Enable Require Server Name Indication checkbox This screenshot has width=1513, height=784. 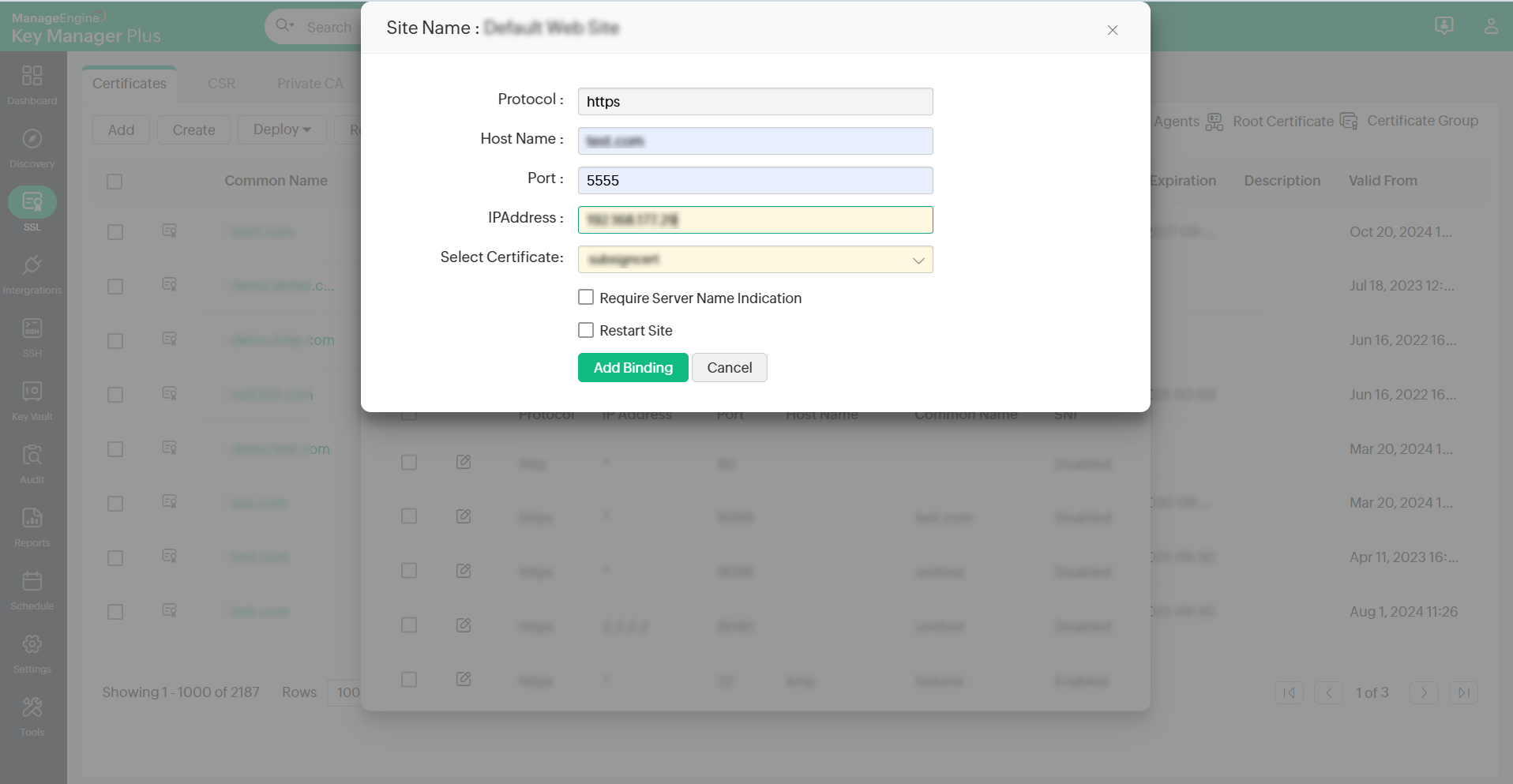point(586,298)
